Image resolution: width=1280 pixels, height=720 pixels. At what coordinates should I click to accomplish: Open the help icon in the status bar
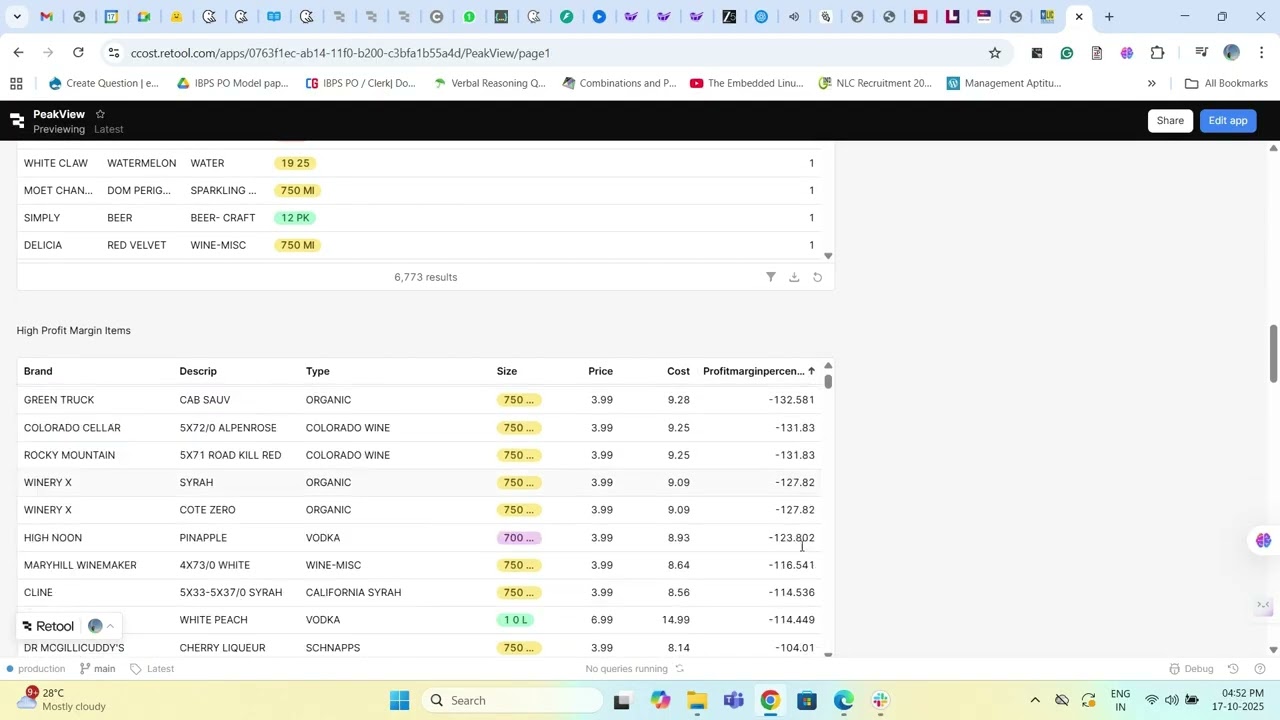tap(1259, 669)
